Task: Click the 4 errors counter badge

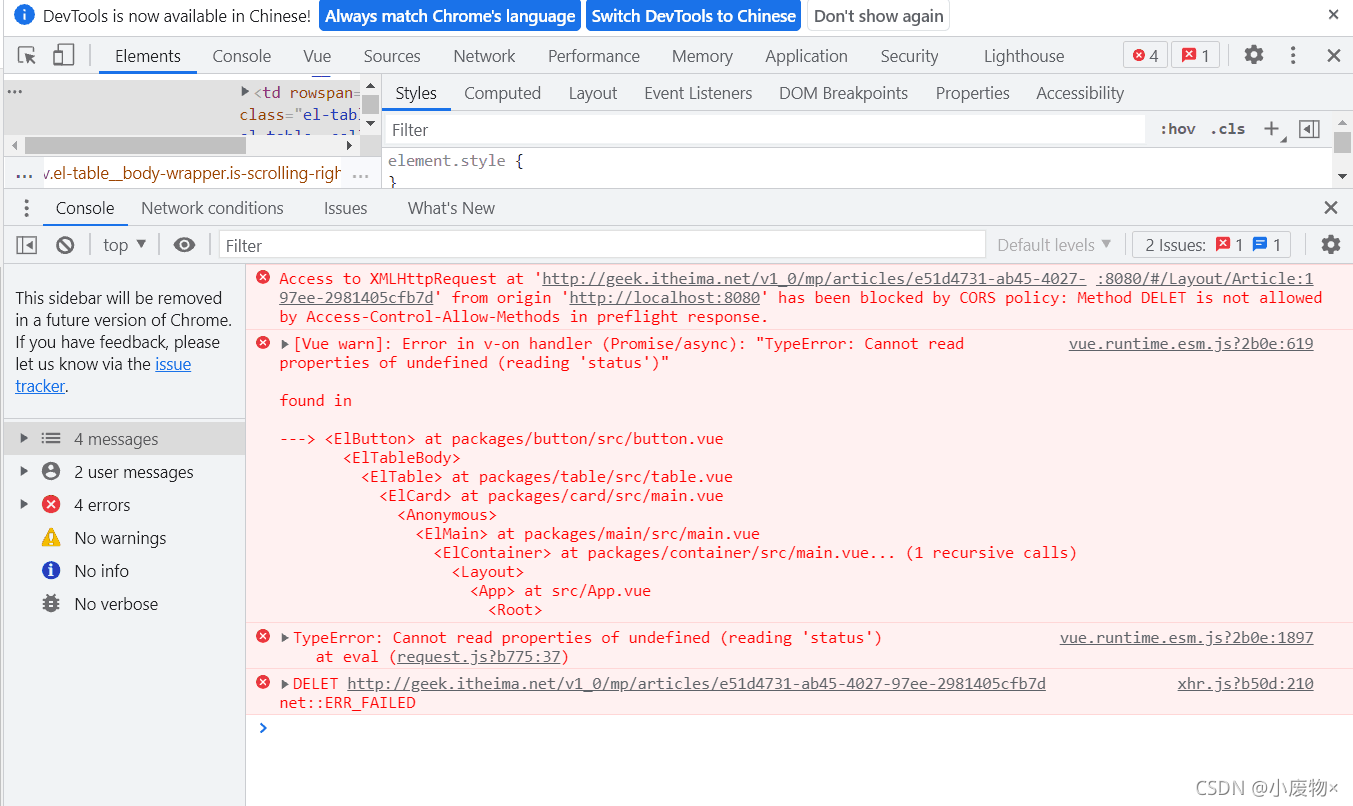Action: pos(1145,56)
